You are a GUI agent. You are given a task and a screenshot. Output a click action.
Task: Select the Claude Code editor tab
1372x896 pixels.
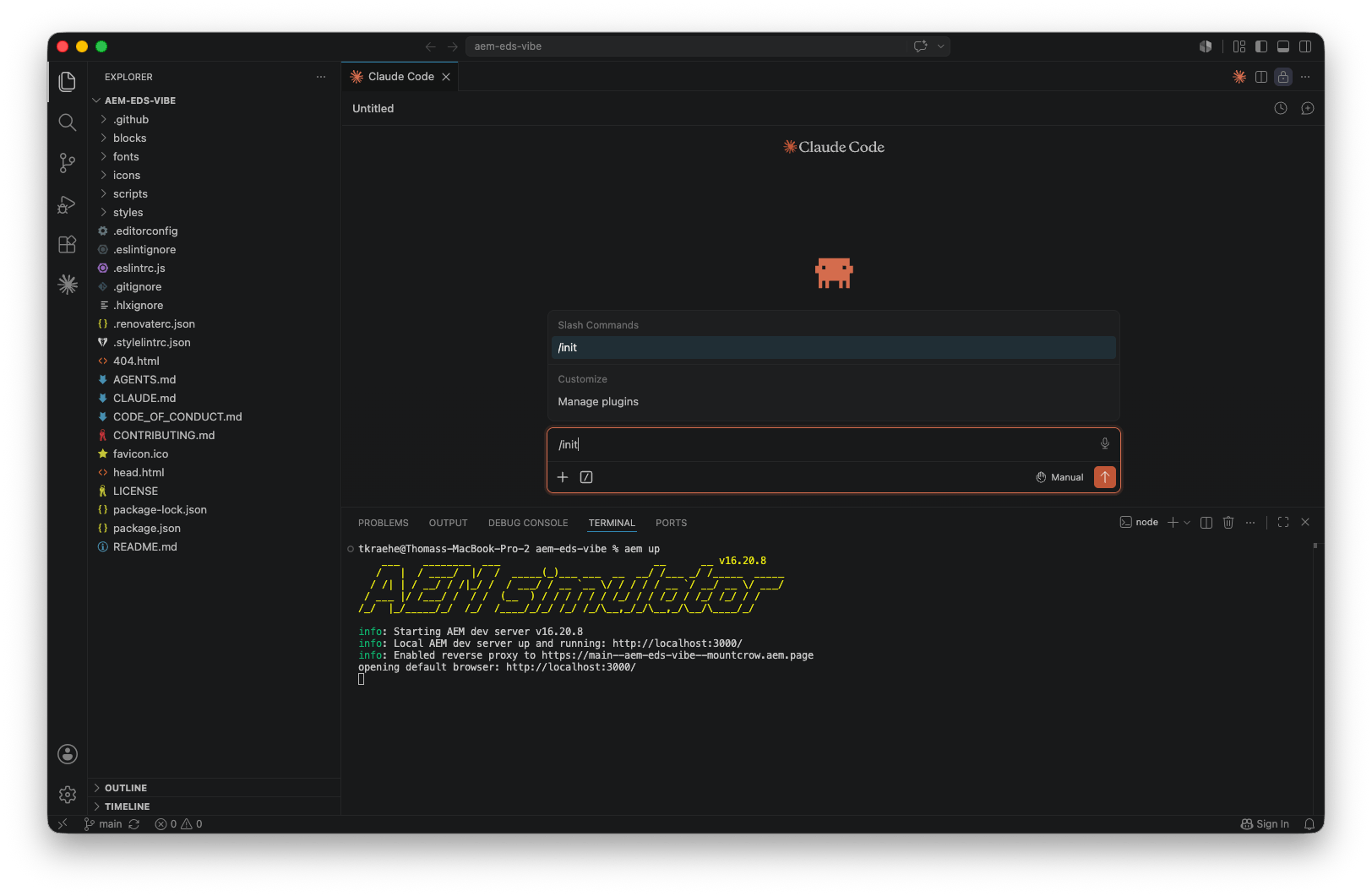click(x=400, y=77)
